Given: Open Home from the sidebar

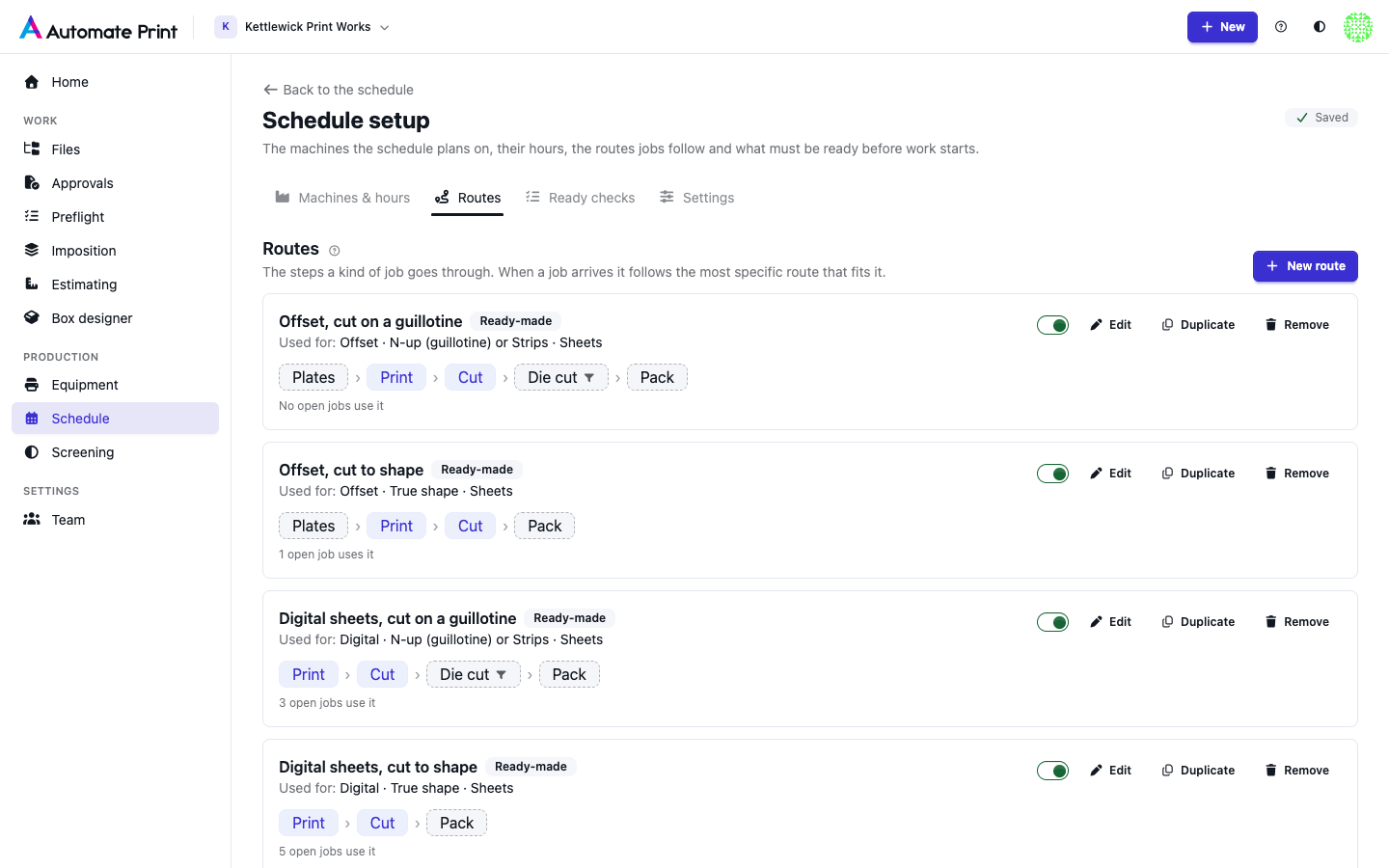Looking at the screenshot, I should tap(115, 82).
